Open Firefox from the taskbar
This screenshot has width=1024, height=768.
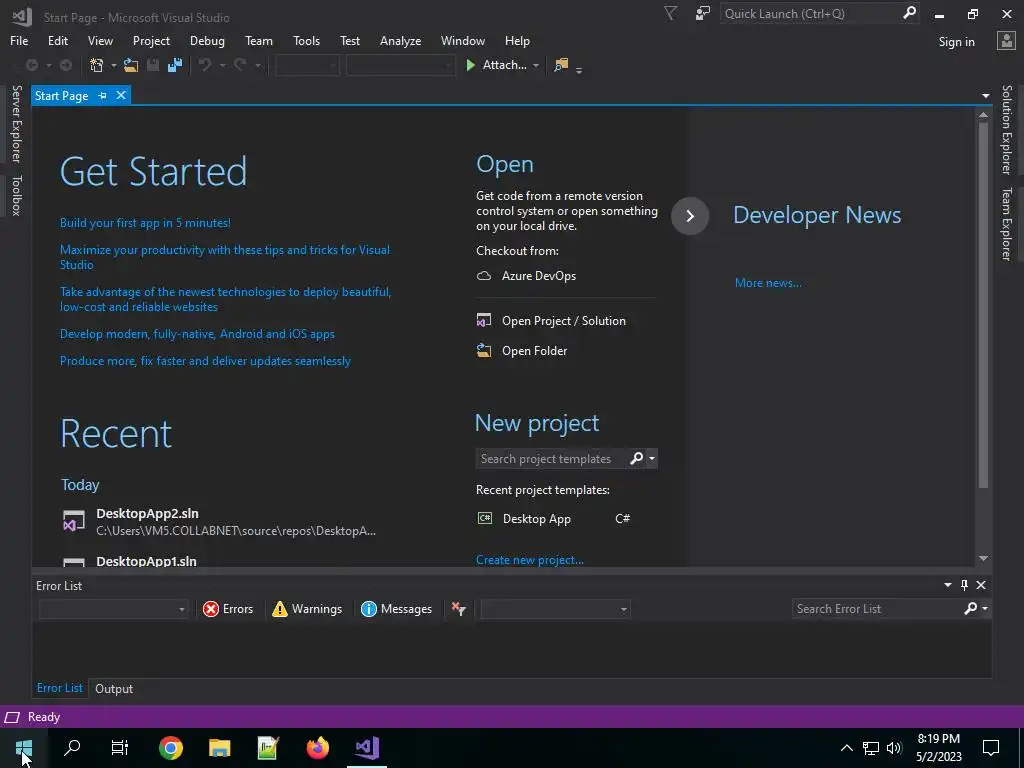[x=318, y=748]
